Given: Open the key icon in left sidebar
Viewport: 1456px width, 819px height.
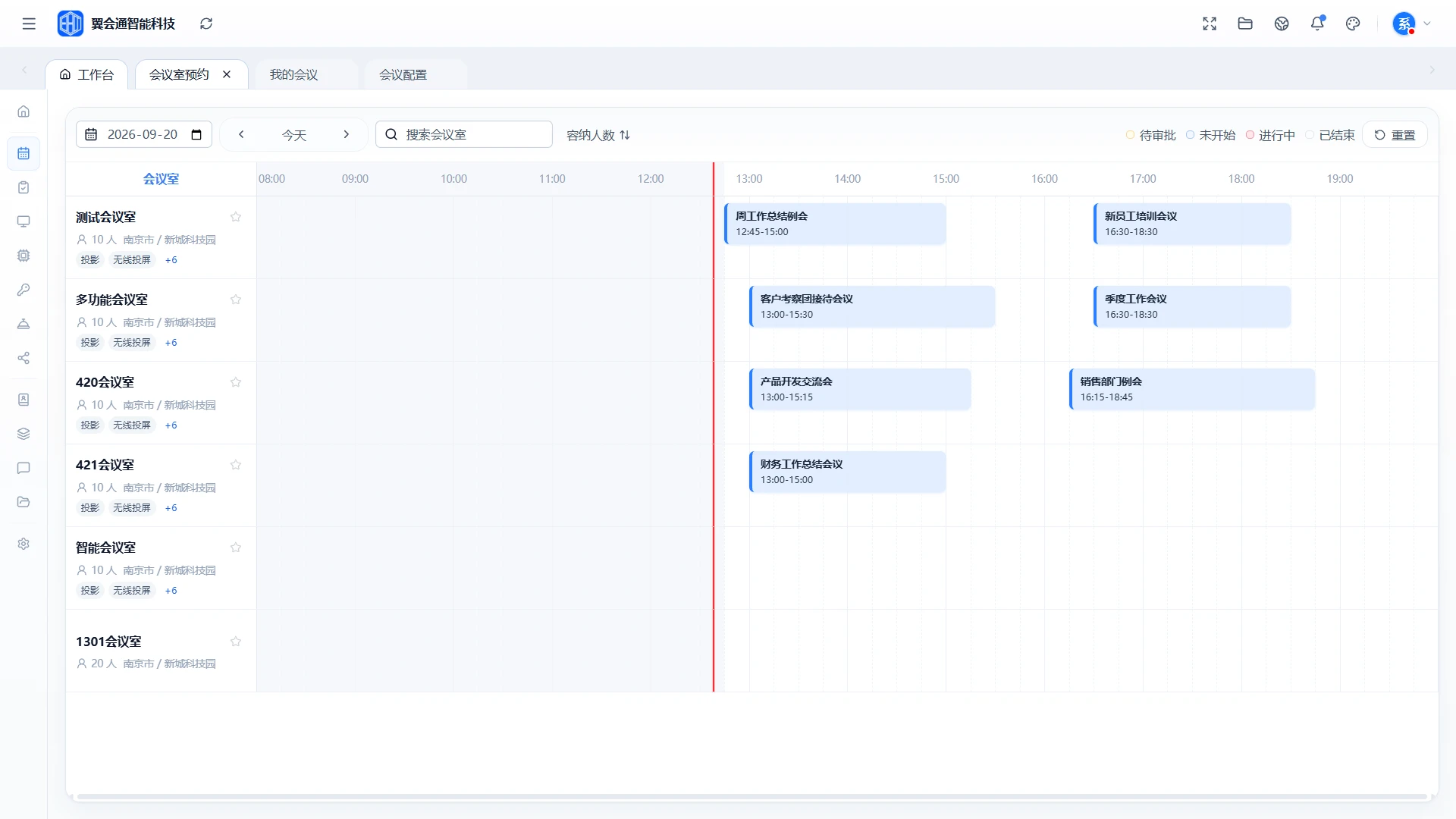Looking at the screenshot, I should click(x=24, y=290).
